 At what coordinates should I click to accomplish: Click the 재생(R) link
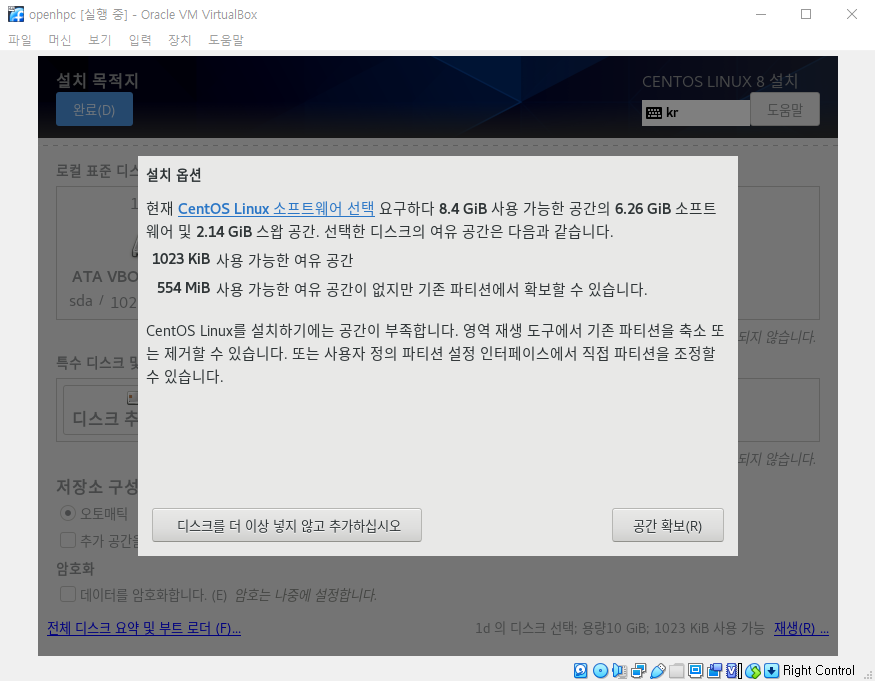(801, 629)
